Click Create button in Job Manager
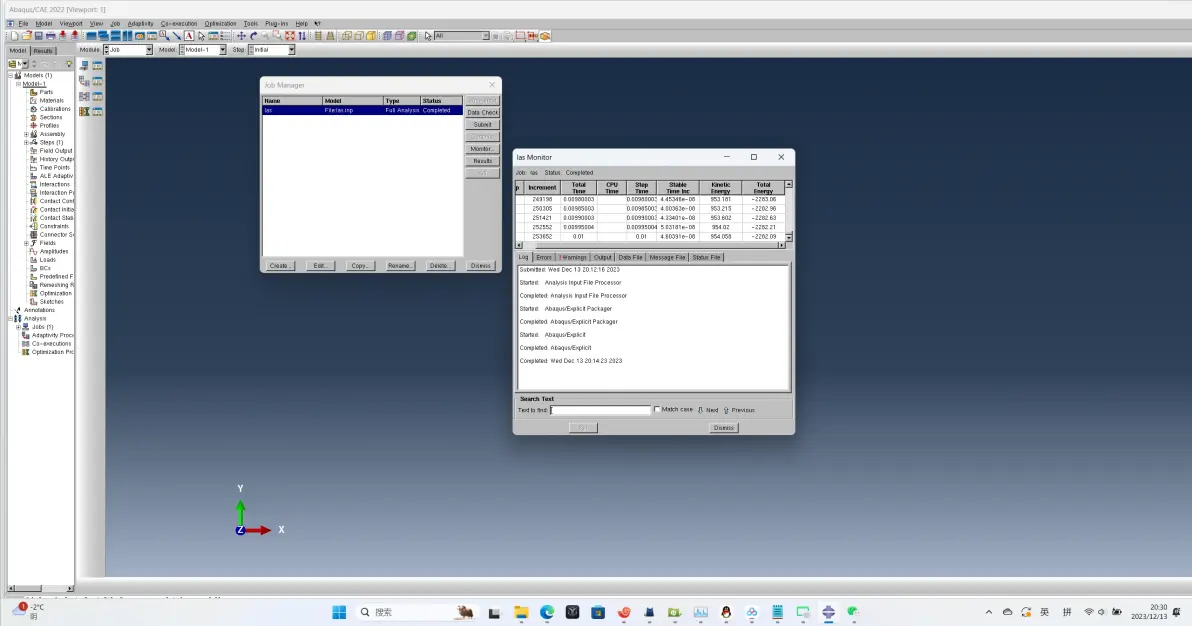This screenshot has height=626, width=1192. pyautogui.click(x=279, y=265)
